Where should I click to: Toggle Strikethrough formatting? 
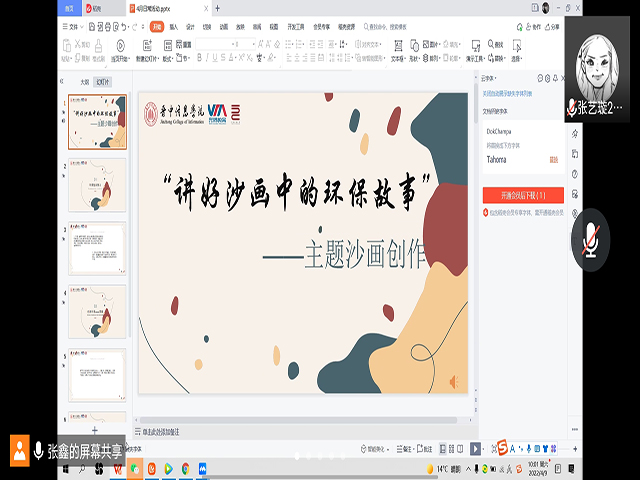coord(223,58)
